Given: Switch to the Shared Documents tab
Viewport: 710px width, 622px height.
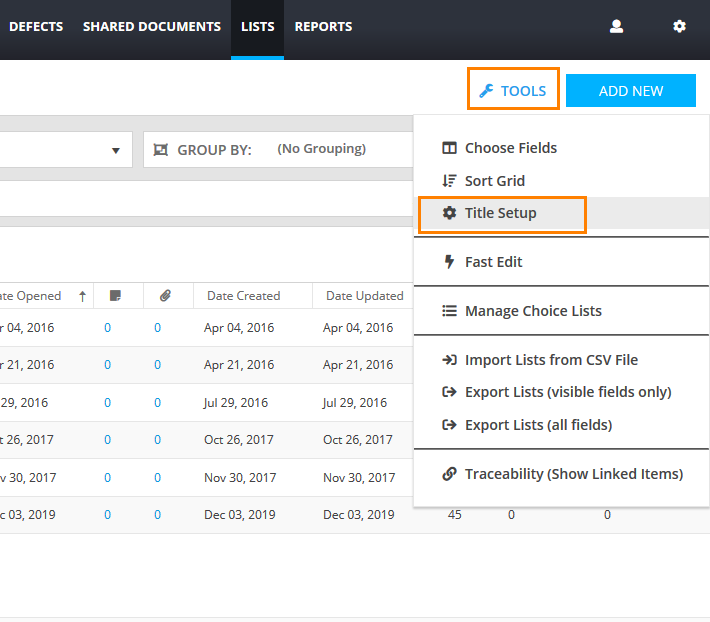Looking at the screenshot, I should click(152, 27).
